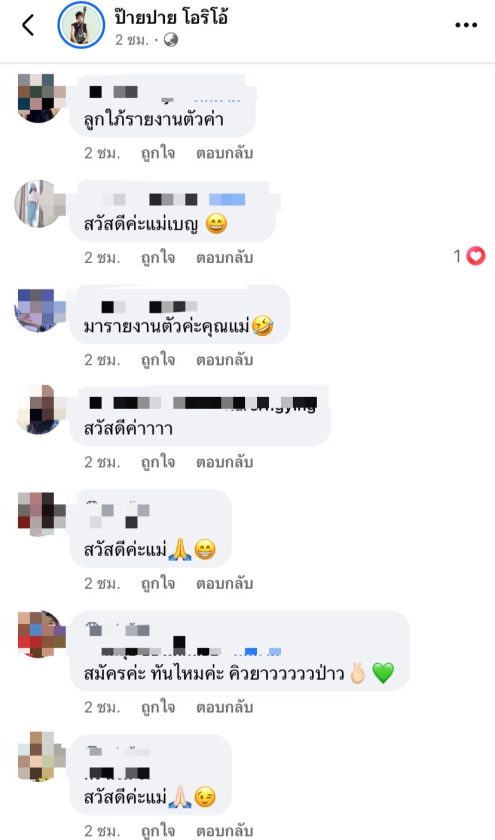
Task: Tap the blue tagged name in the สมัครค่ะ comment
Action: pyautogui.click(x=262, y=651)
